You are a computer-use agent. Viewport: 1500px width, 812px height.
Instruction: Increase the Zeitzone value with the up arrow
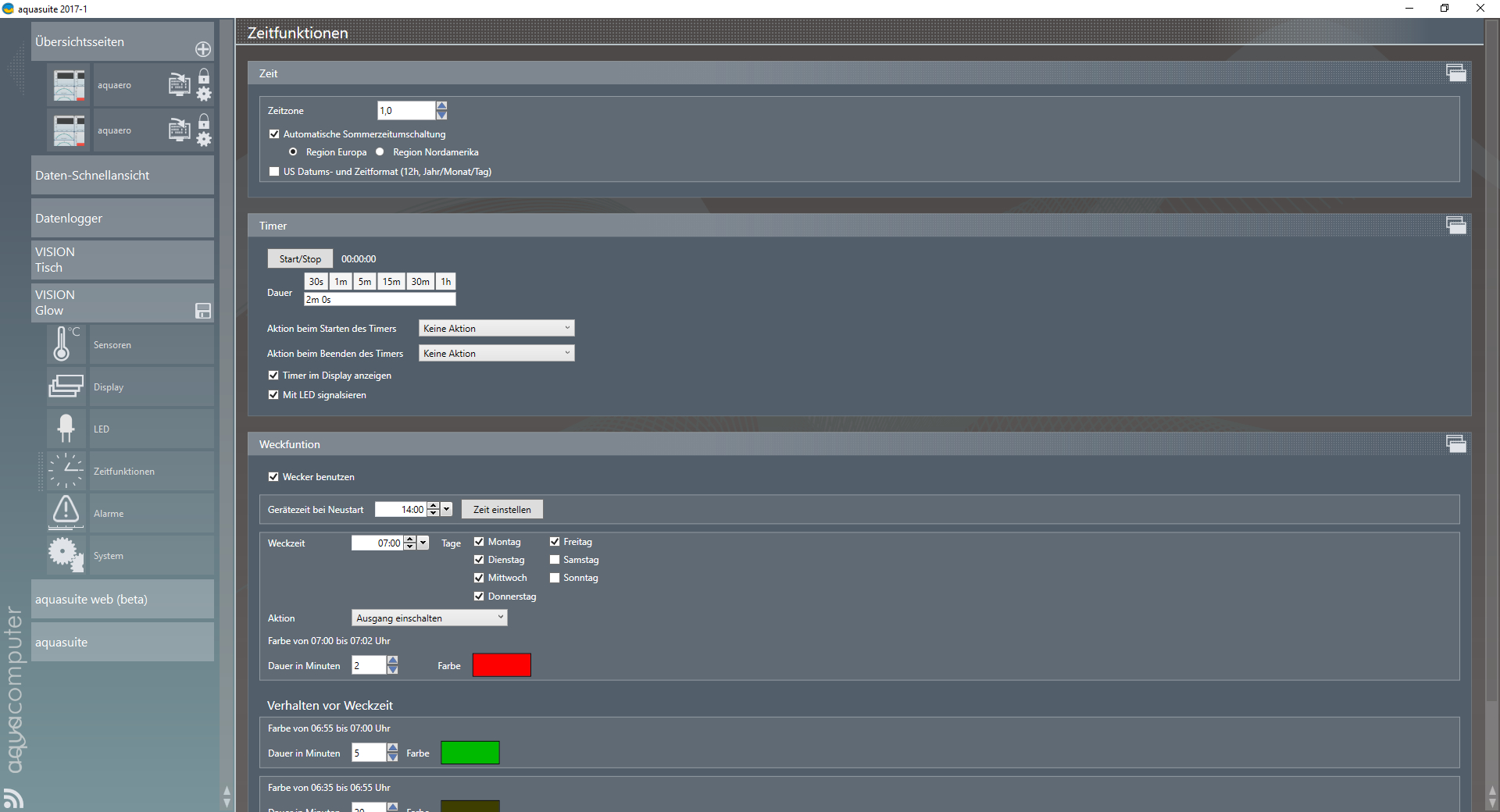click(x=441, y=106)
